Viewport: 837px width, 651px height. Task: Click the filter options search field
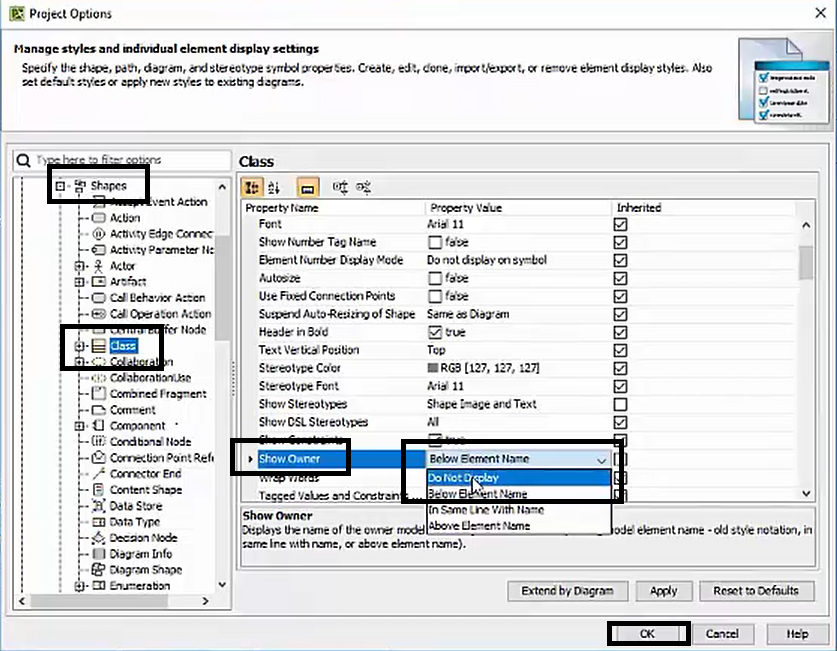[120, 160]
